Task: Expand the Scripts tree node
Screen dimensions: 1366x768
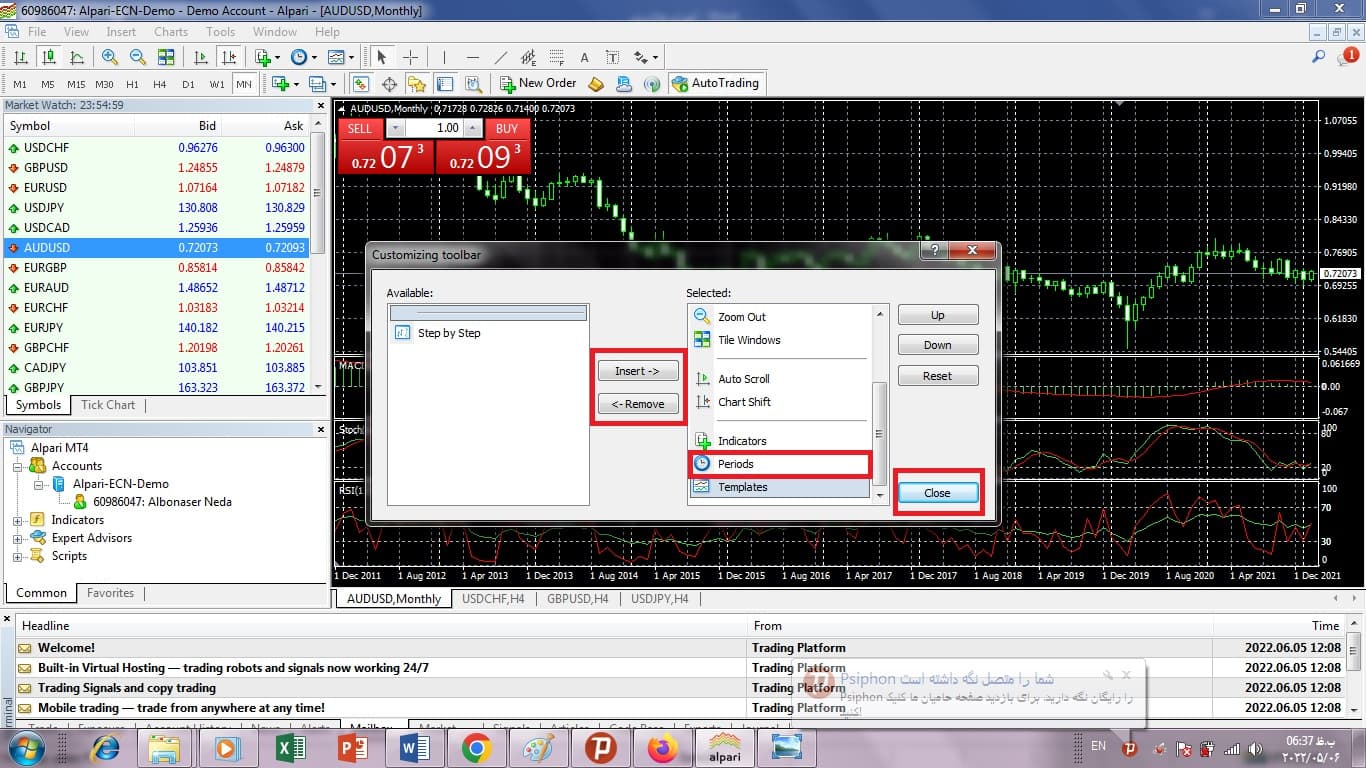Action: (x=18, y=556)
